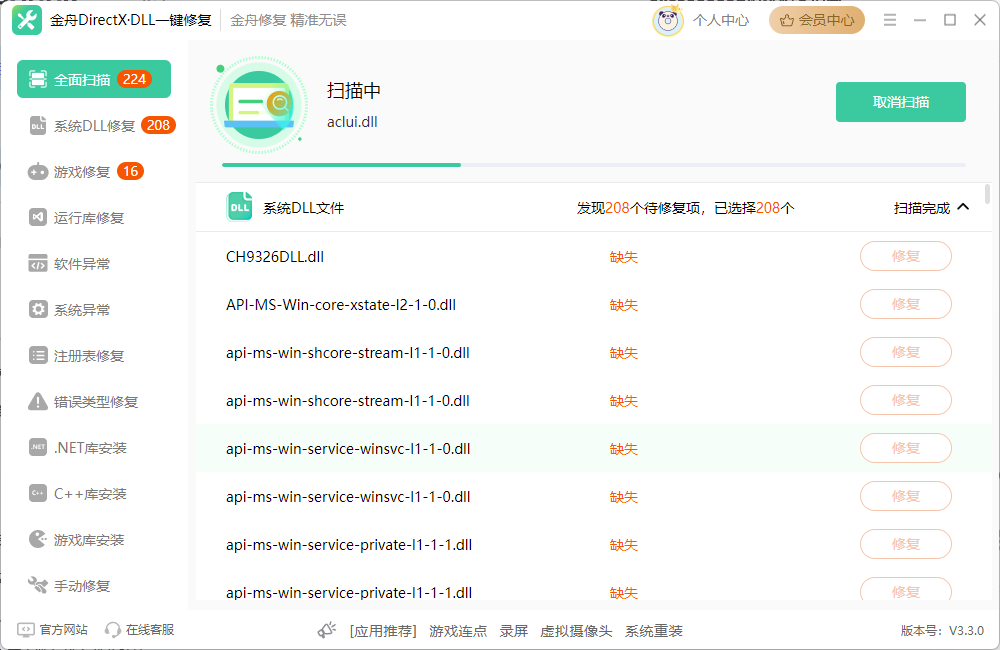Click the aclui.dll scanning file name
This screenshot has height=650, width=1000.
coord(352,122)
